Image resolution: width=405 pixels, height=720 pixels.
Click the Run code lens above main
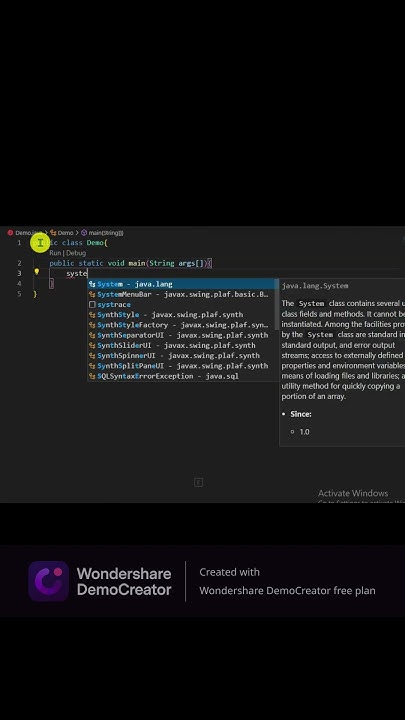coord(55,253)
